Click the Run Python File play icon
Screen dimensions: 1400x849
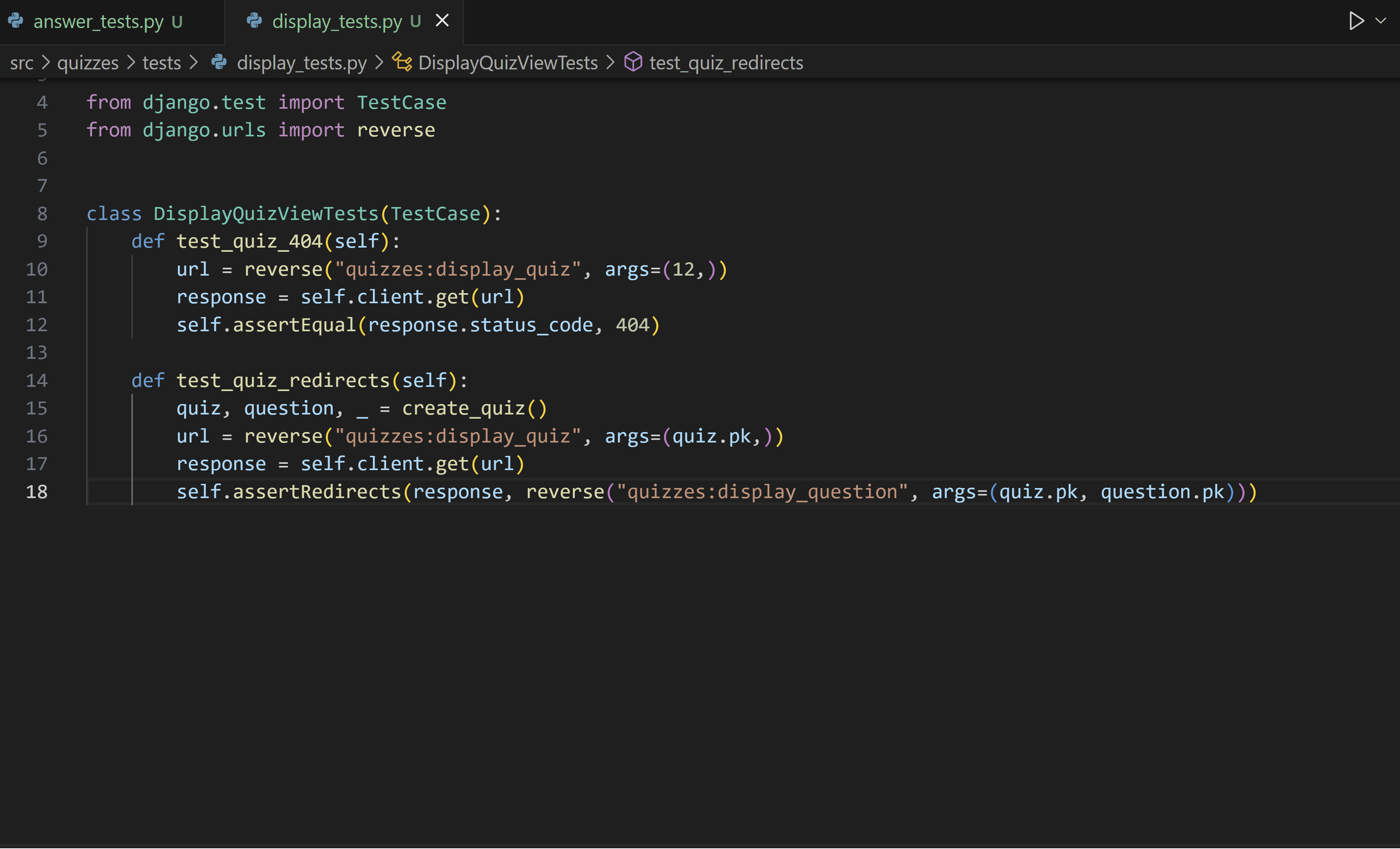[1355, 21]
